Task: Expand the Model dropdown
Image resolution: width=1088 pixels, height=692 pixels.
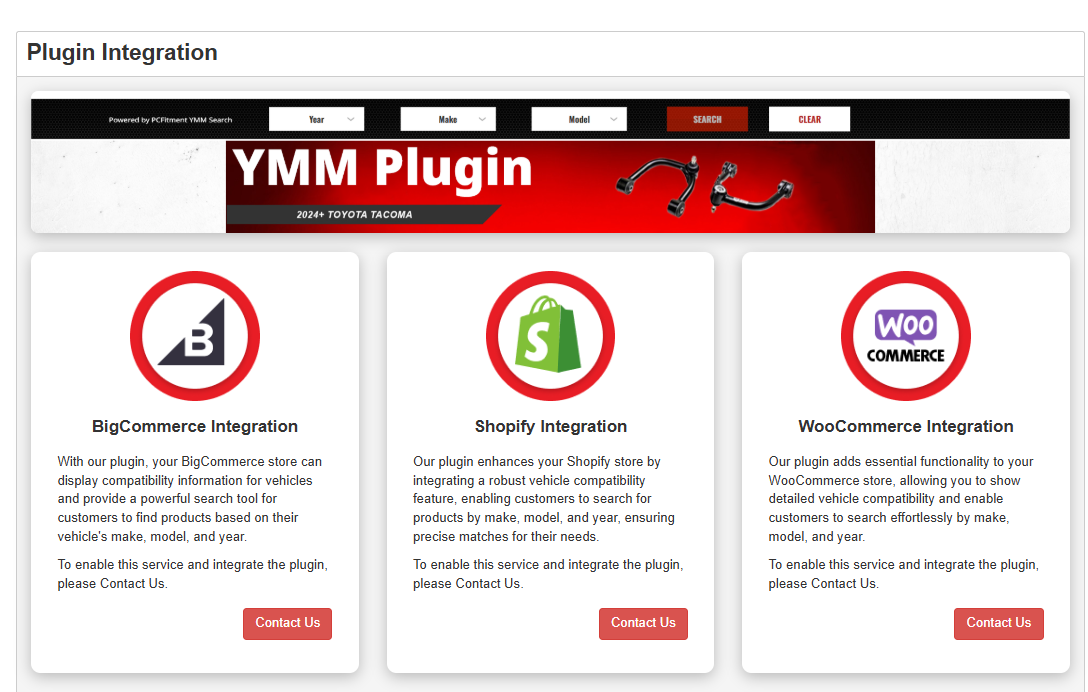Action: pos(578,118)
